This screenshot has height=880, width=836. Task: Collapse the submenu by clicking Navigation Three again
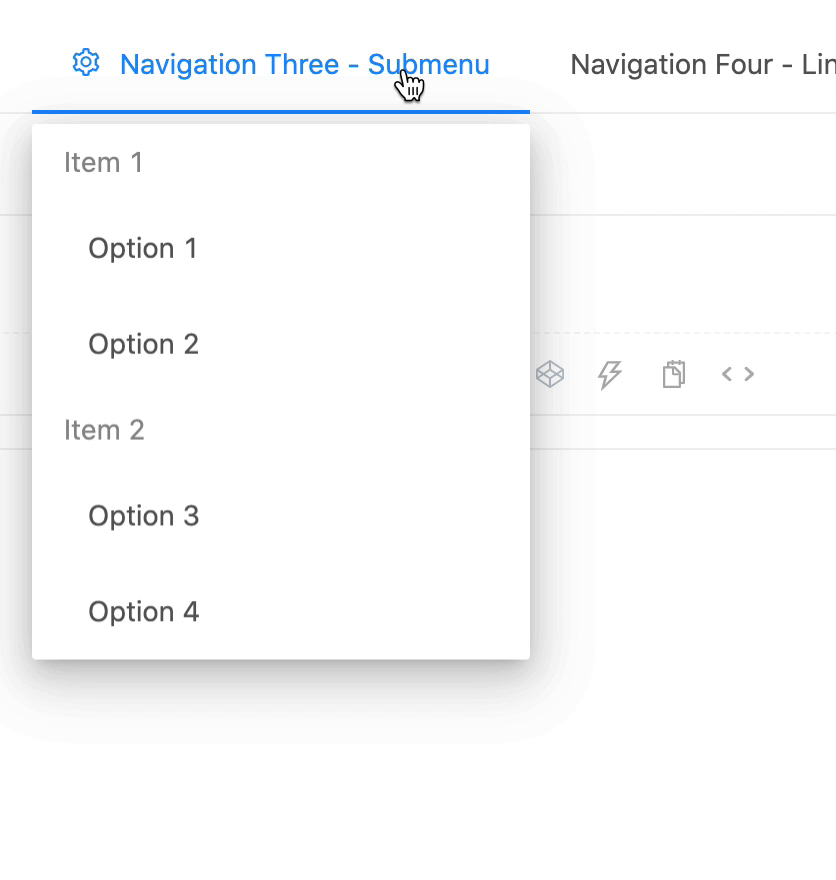[304, 64]
